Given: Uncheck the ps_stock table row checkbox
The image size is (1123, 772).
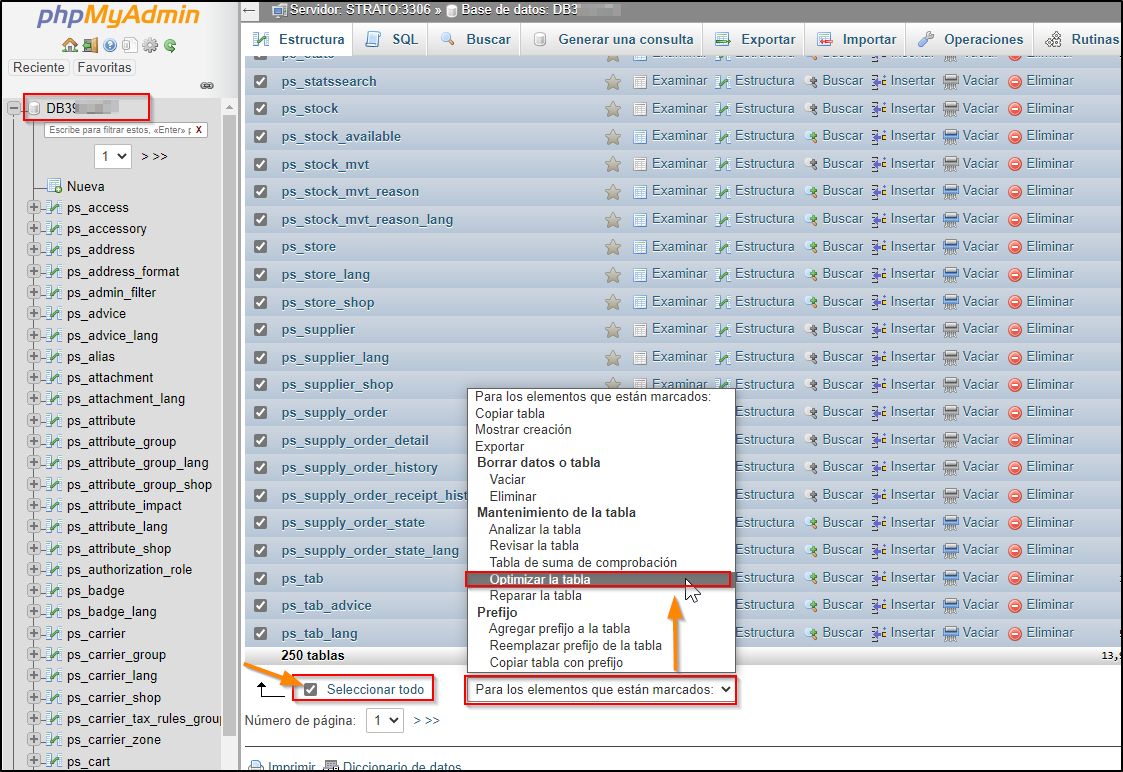Looking at the screenshot, I should click(x=260, y=108).
